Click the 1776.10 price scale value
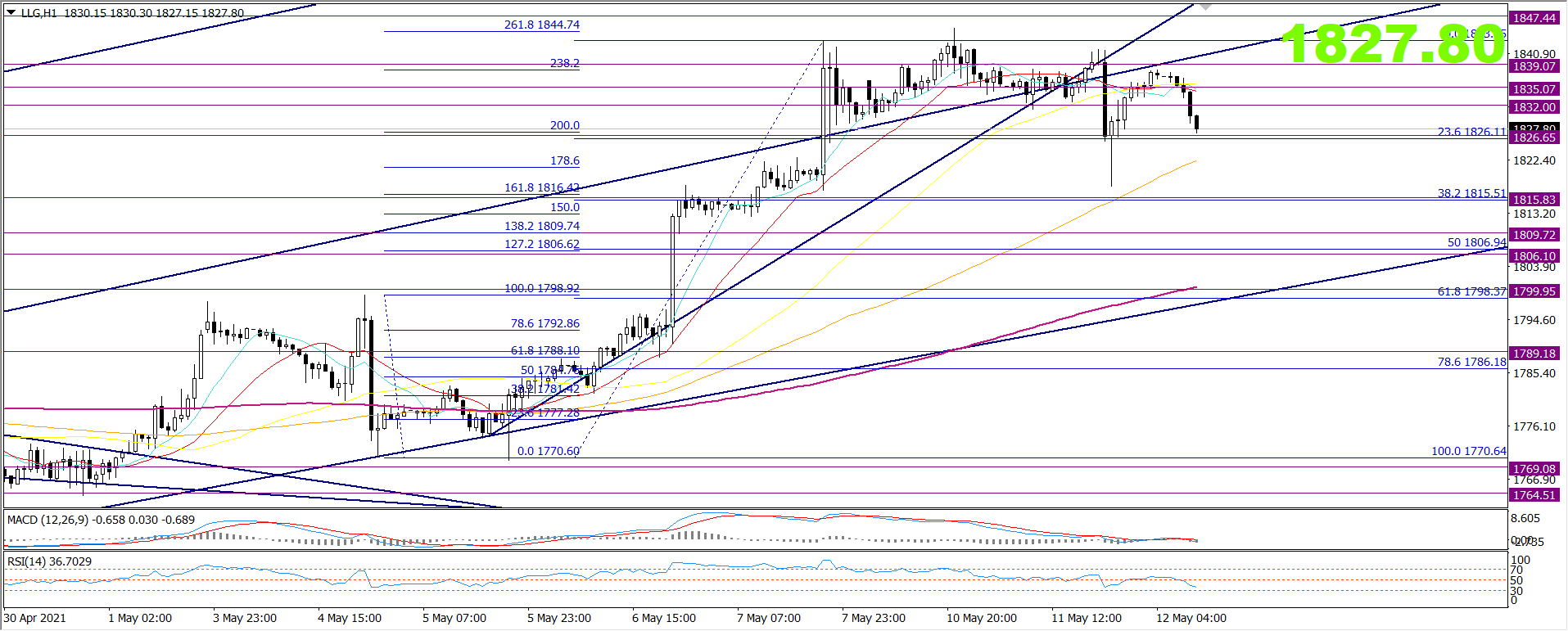The width and height of the screenshot is (1568, 631). [x=1534, y=426]
